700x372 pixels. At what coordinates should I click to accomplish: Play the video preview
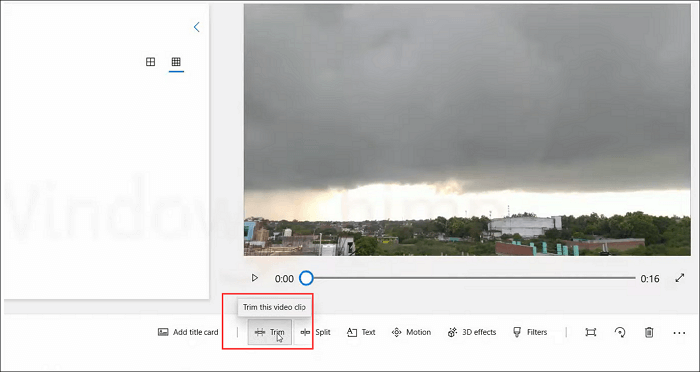tap(254, 278)
